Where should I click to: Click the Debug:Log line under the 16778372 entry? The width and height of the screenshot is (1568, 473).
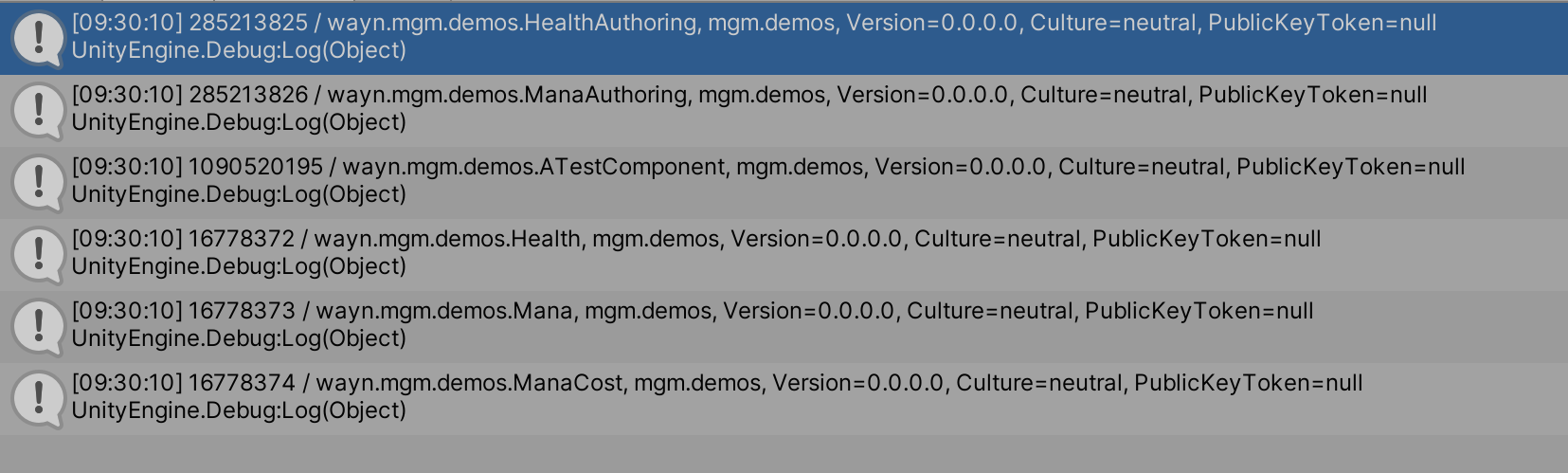[239, 266]
